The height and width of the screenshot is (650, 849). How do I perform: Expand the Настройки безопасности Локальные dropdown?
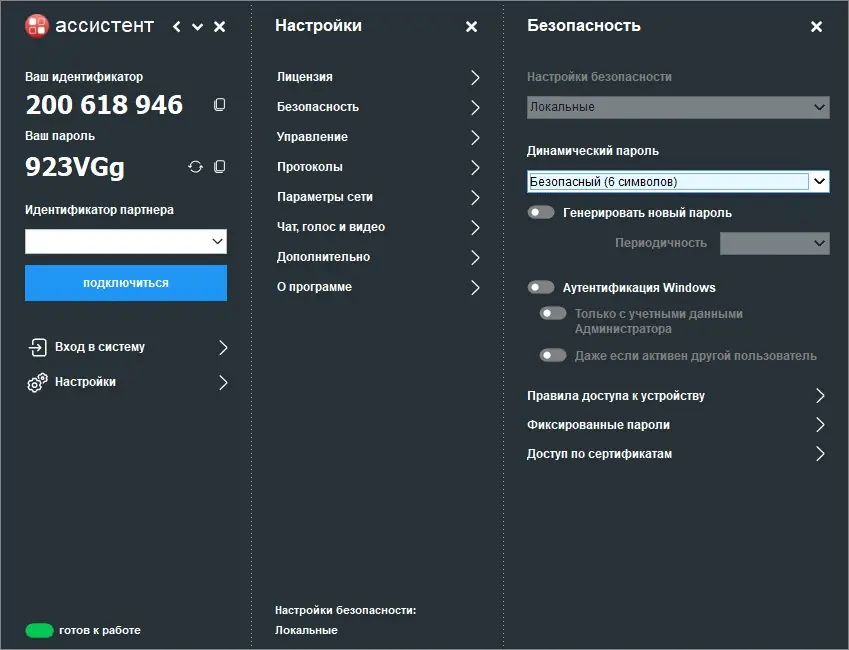(x=819, y=107)
